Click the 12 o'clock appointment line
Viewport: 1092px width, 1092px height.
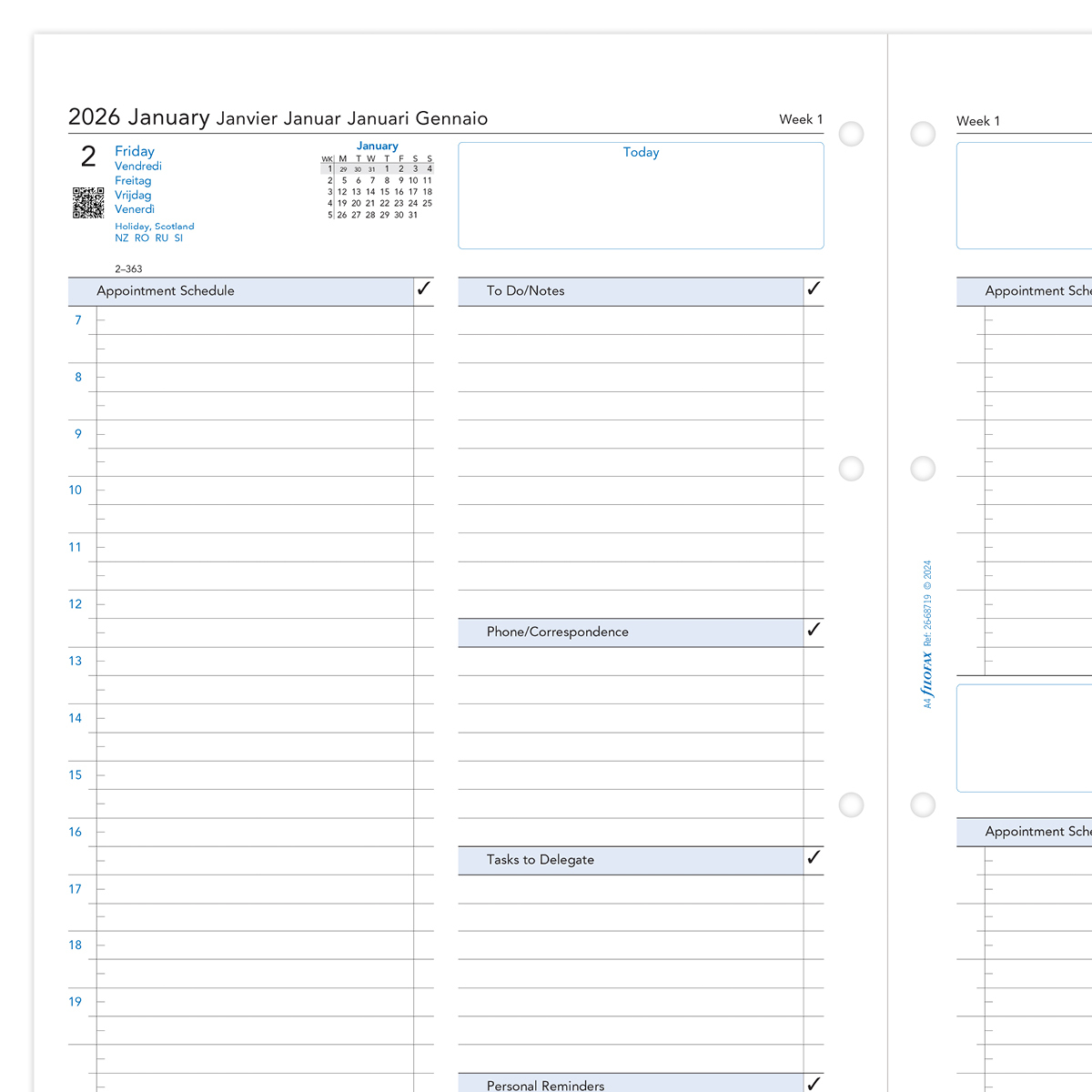point(255,604)
